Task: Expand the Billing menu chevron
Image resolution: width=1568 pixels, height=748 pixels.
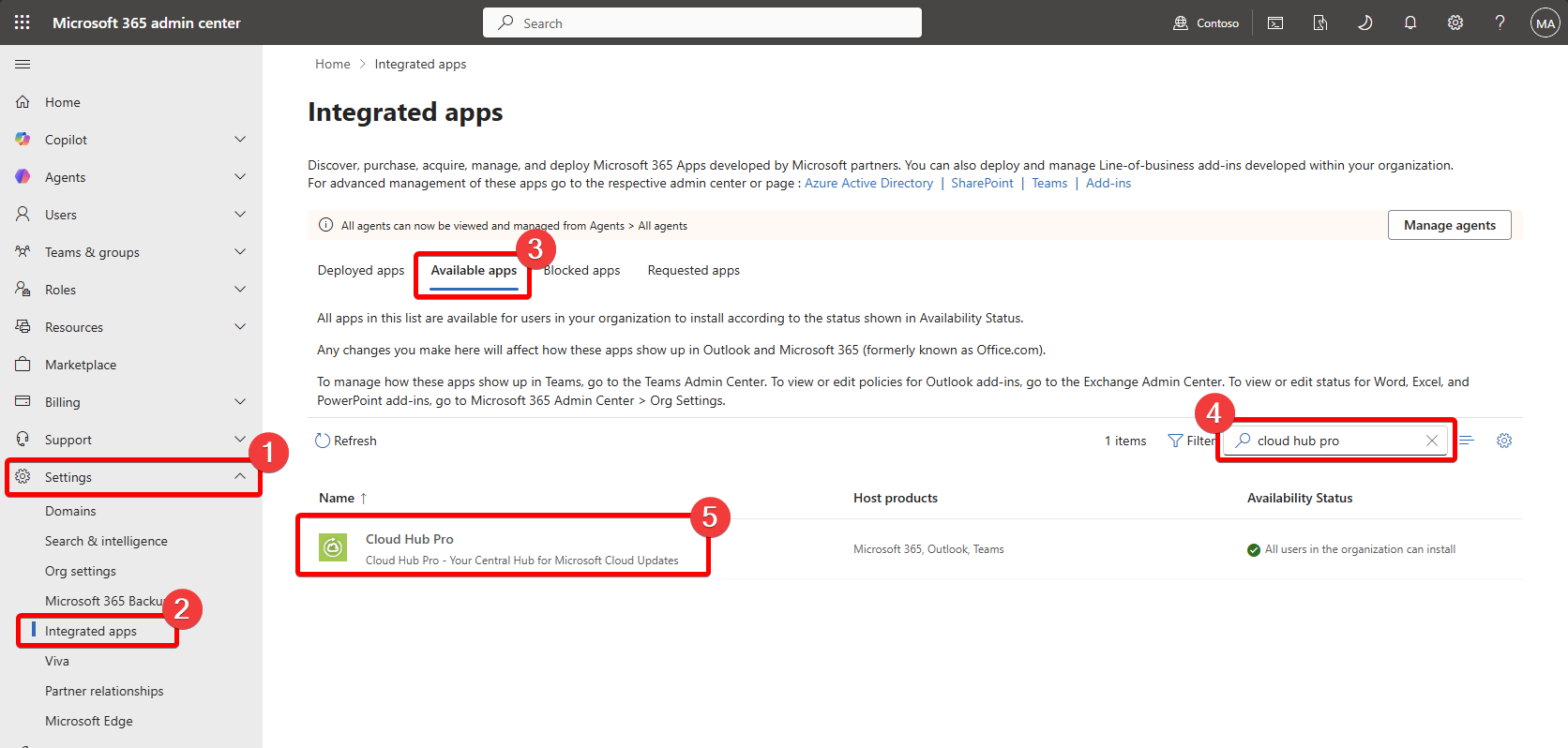Action: point(240,401)
